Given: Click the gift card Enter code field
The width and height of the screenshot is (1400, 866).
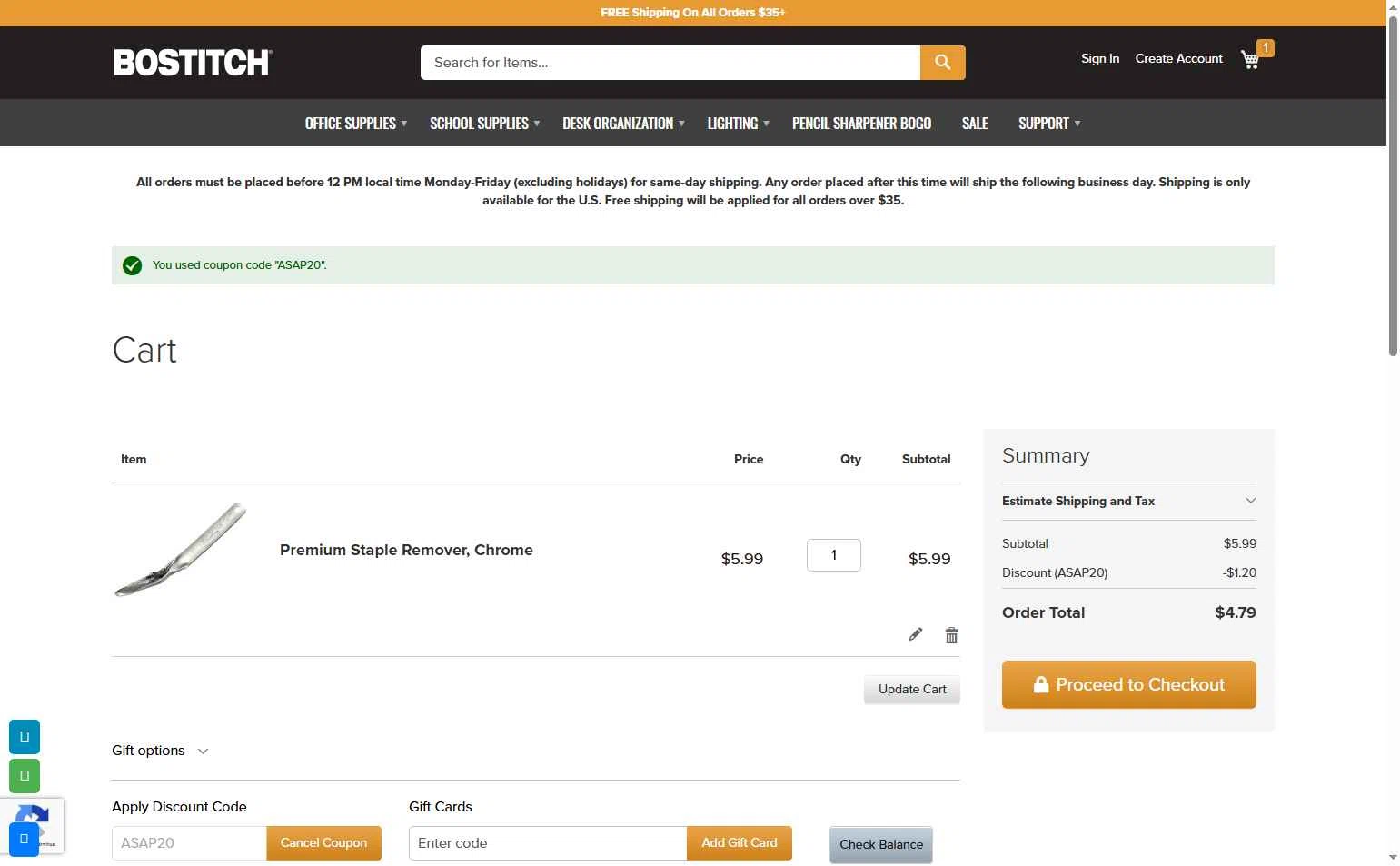Looking at the screenshot, I should 548,842.
